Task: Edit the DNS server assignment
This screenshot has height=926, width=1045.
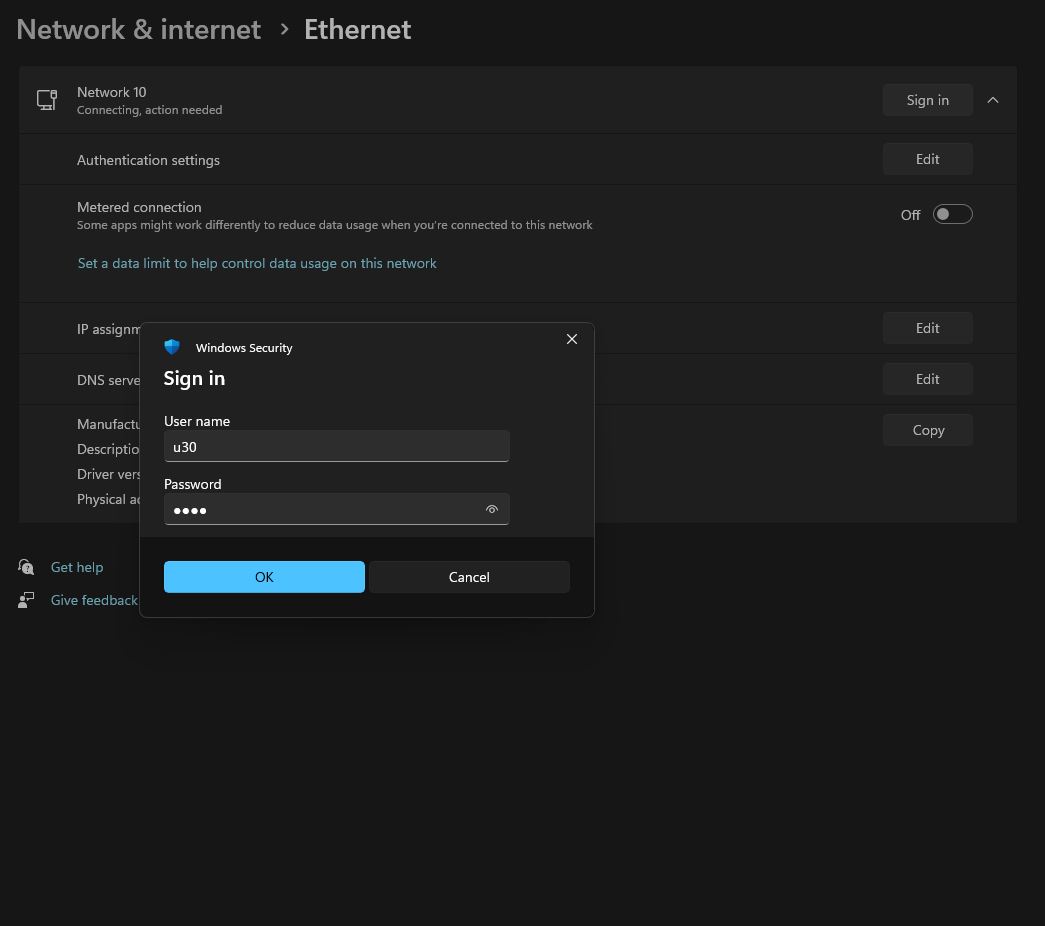Action: [x=927, y=379]
